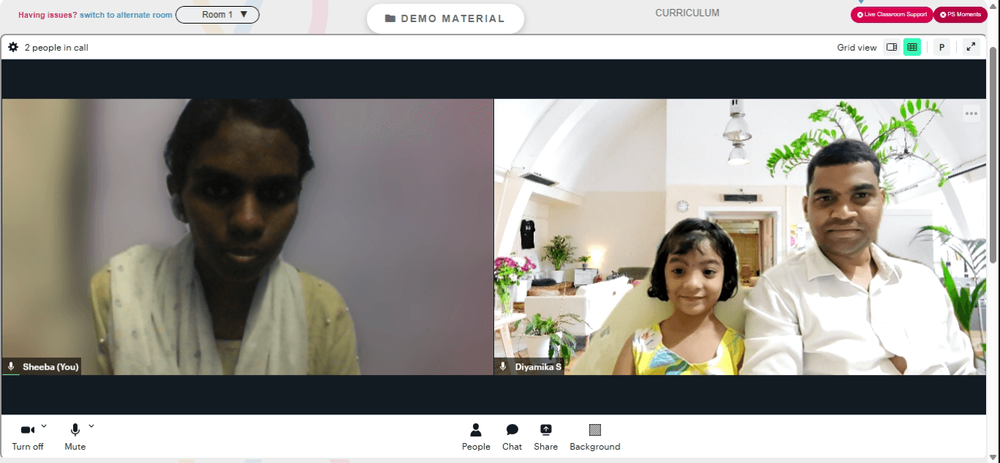The width and height of the screenshot is (1000, 463).
Task: Click the P button in call header
Action: (941, 47)
